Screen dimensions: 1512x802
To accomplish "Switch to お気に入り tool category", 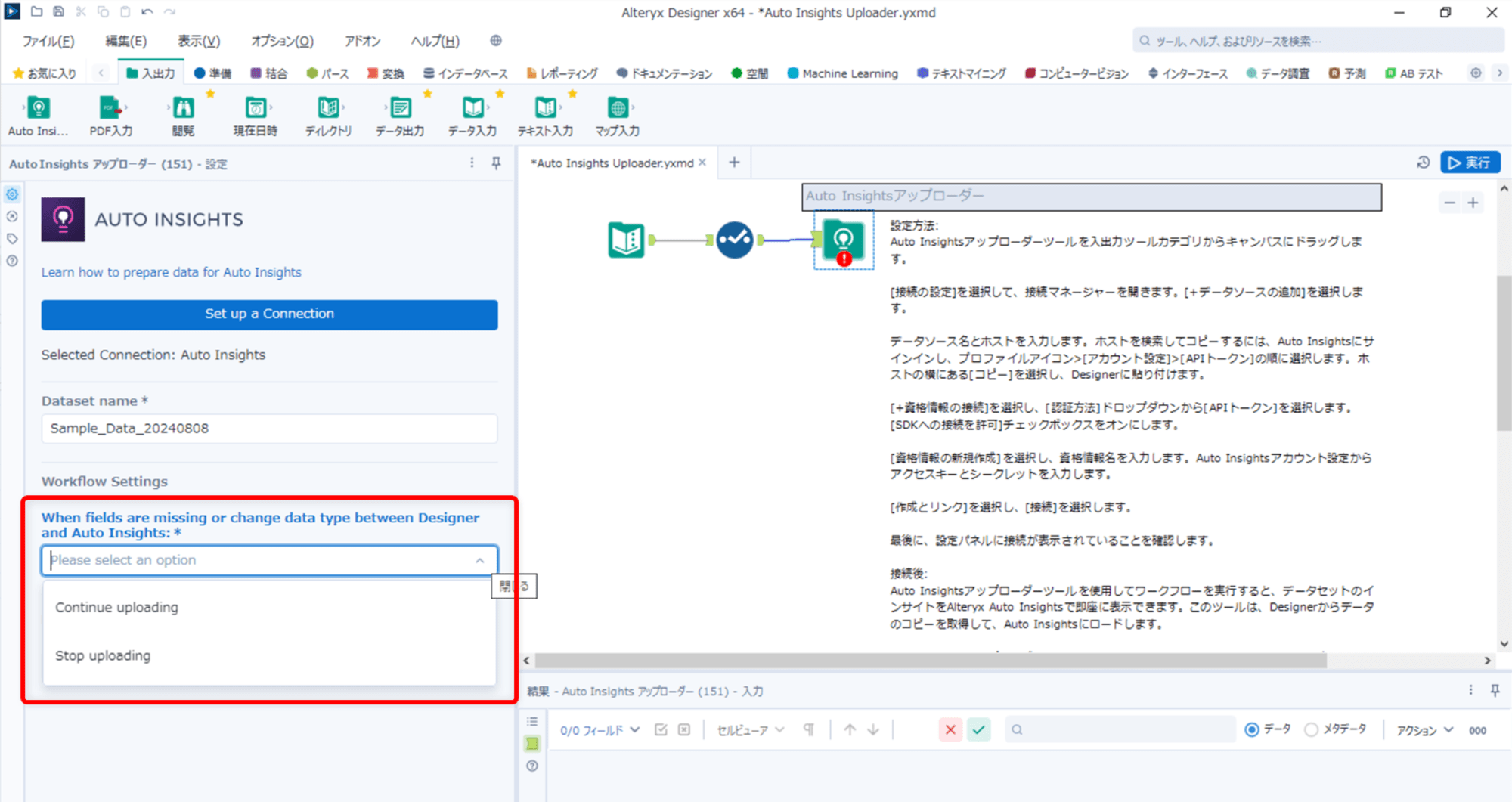I will (45, 73).
